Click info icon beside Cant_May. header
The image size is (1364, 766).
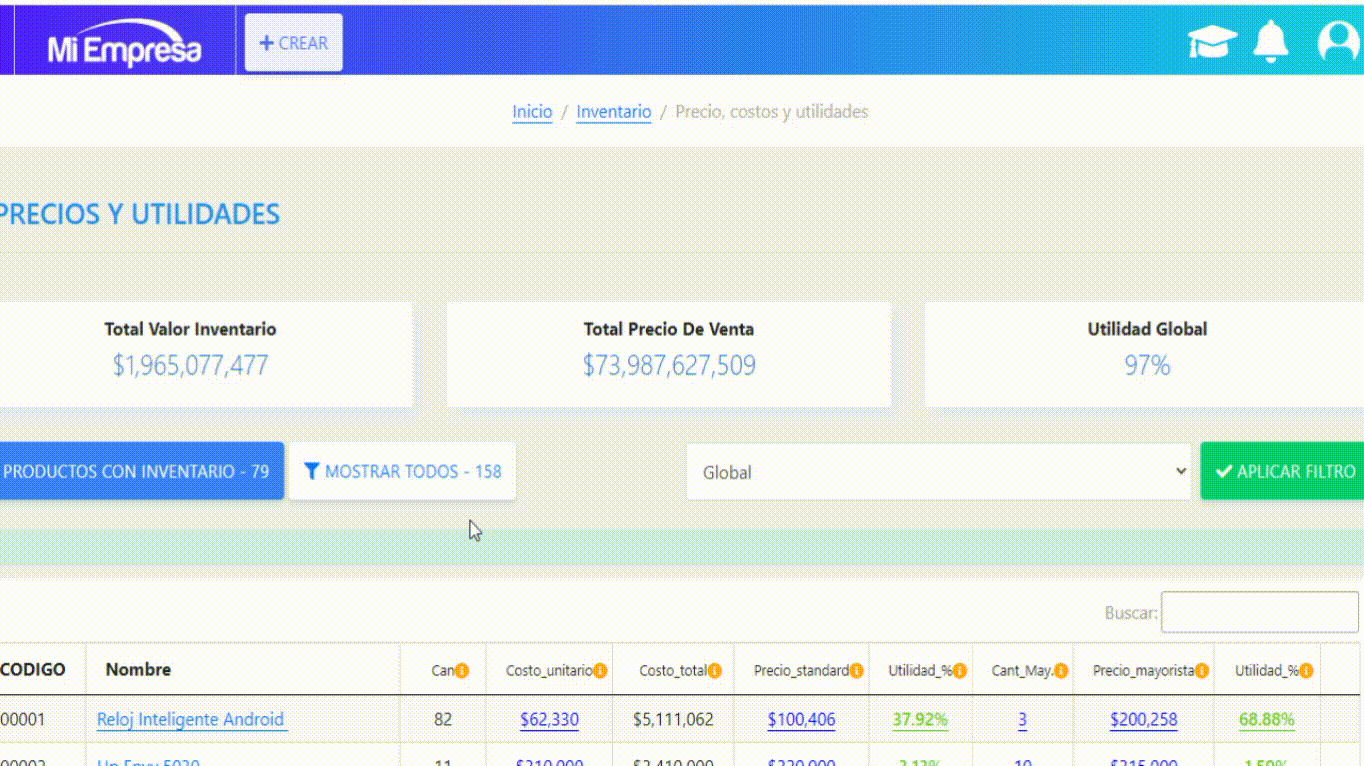pos(1061,671)
